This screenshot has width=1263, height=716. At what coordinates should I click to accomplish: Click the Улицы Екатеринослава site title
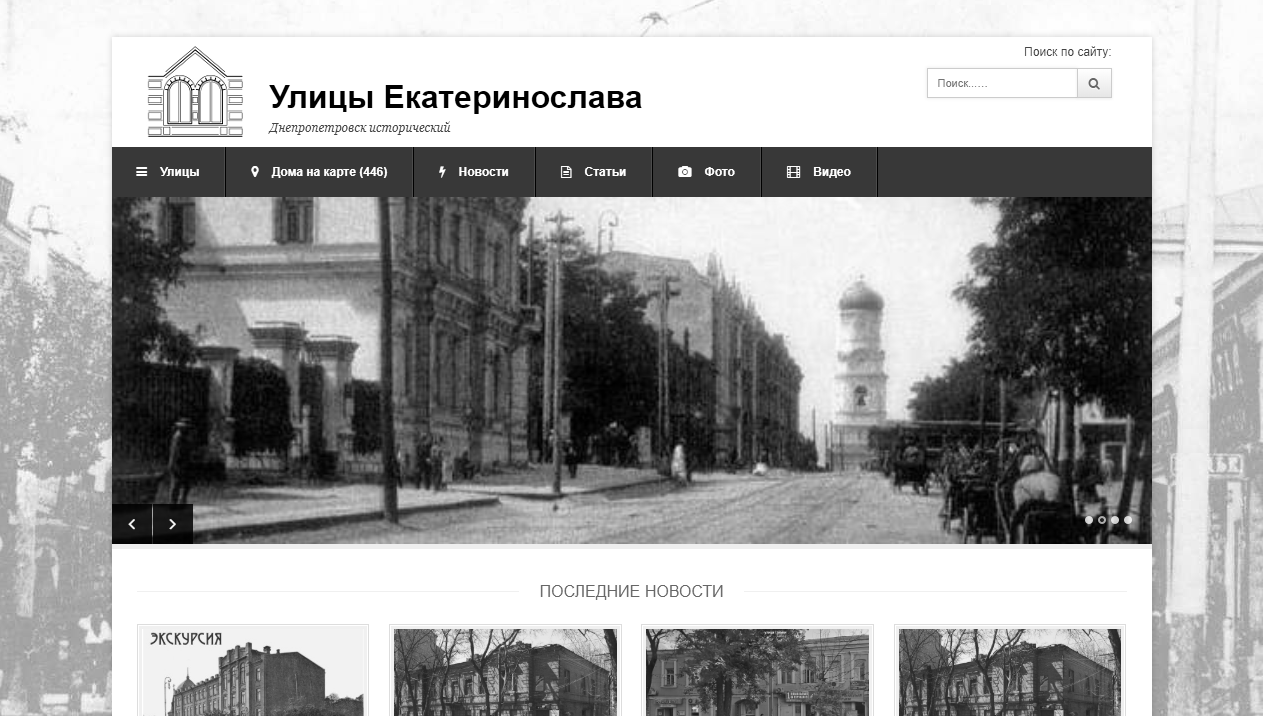(x=455, y=98)
